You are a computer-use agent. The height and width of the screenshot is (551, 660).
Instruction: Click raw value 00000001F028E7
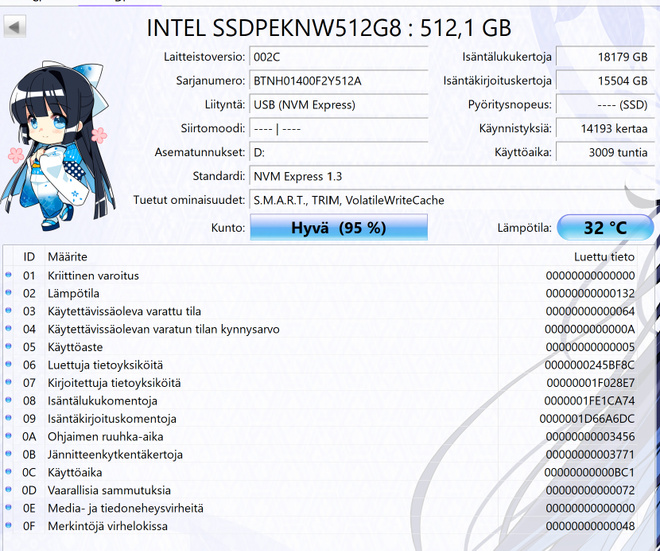pos(591,383)
